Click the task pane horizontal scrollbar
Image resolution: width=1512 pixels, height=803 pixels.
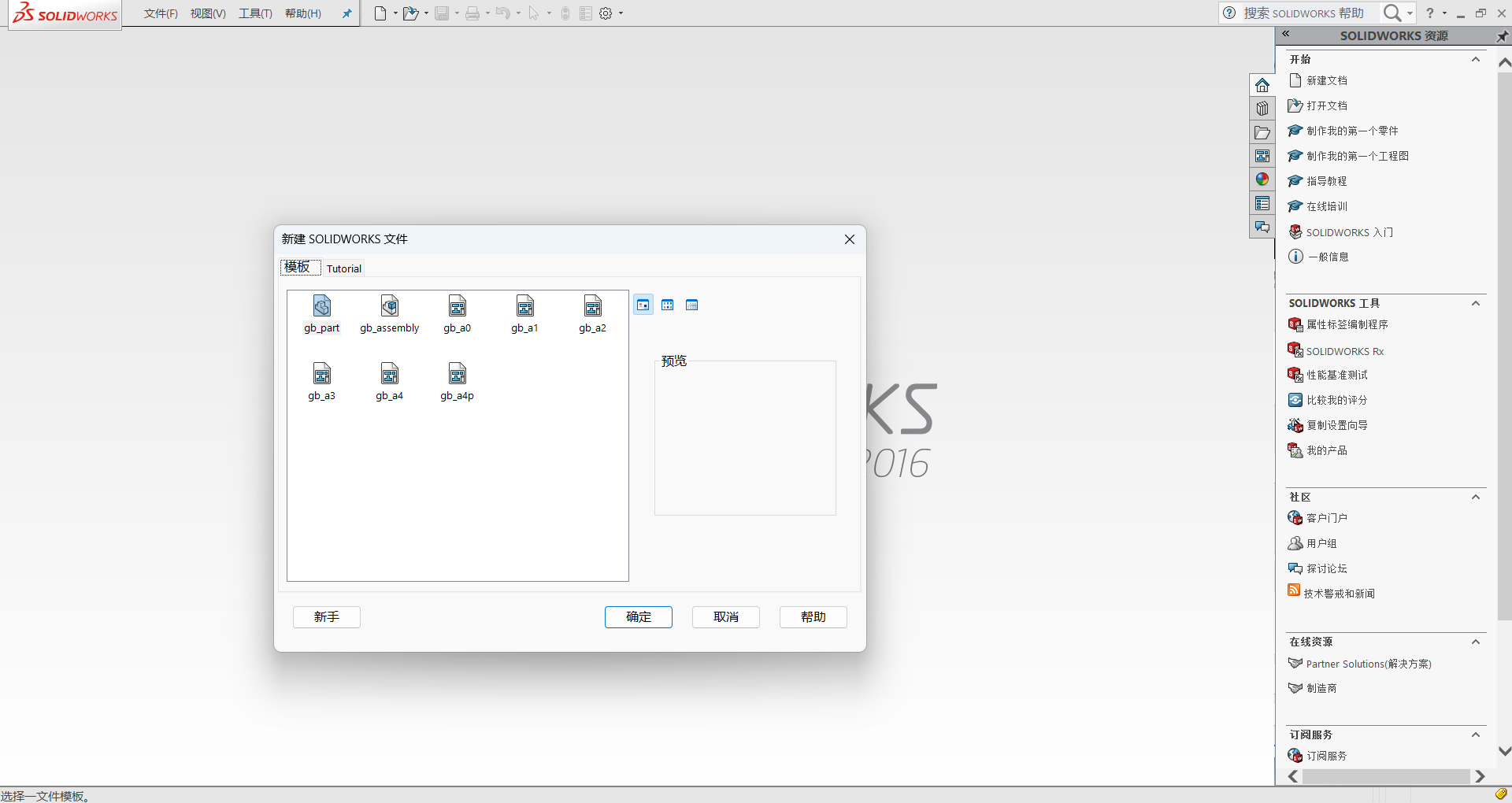1386,777
